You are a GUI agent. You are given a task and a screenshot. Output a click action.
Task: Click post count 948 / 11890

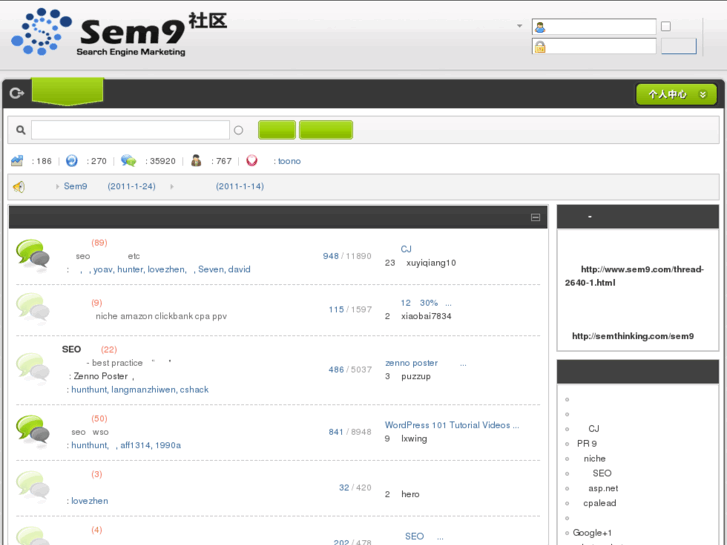pos(347,256)
